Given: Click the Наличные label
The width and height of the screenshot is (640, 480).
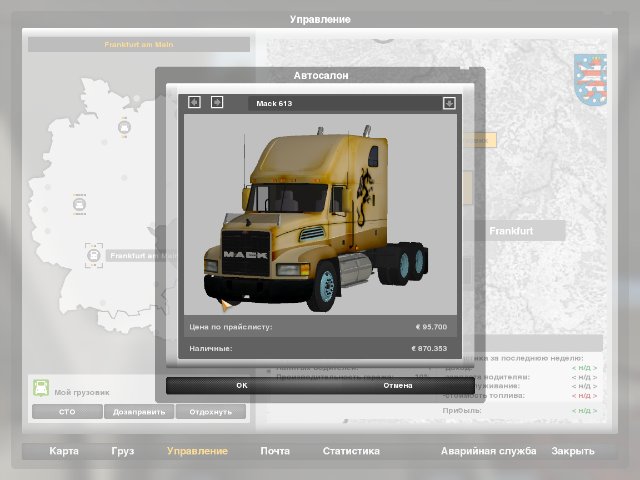Looking at the screenshot, I should click(x=211, y=349).
